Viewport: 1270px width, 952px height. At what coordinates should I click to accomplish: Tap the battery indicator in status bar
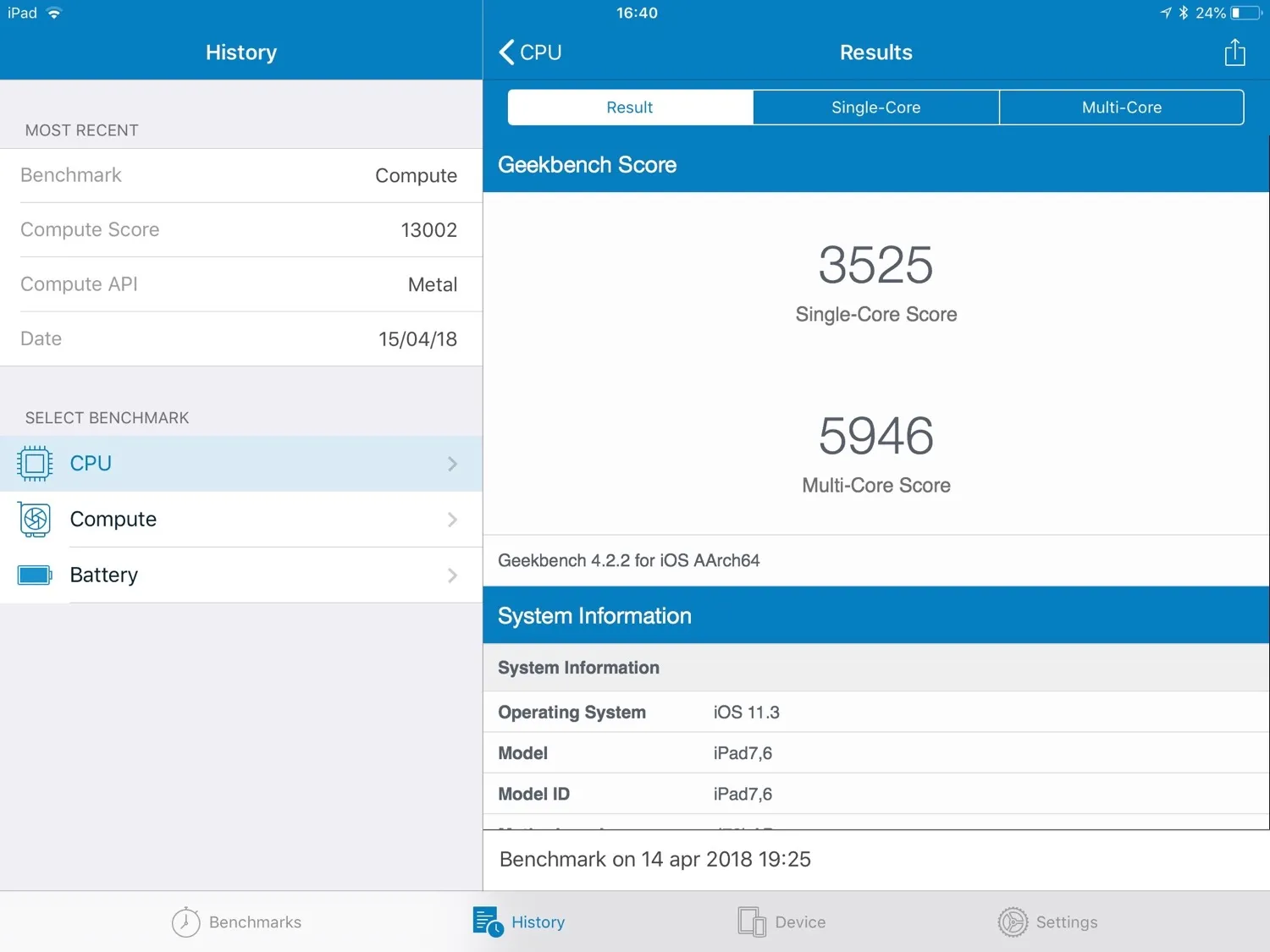click(x=1246, y=13)
